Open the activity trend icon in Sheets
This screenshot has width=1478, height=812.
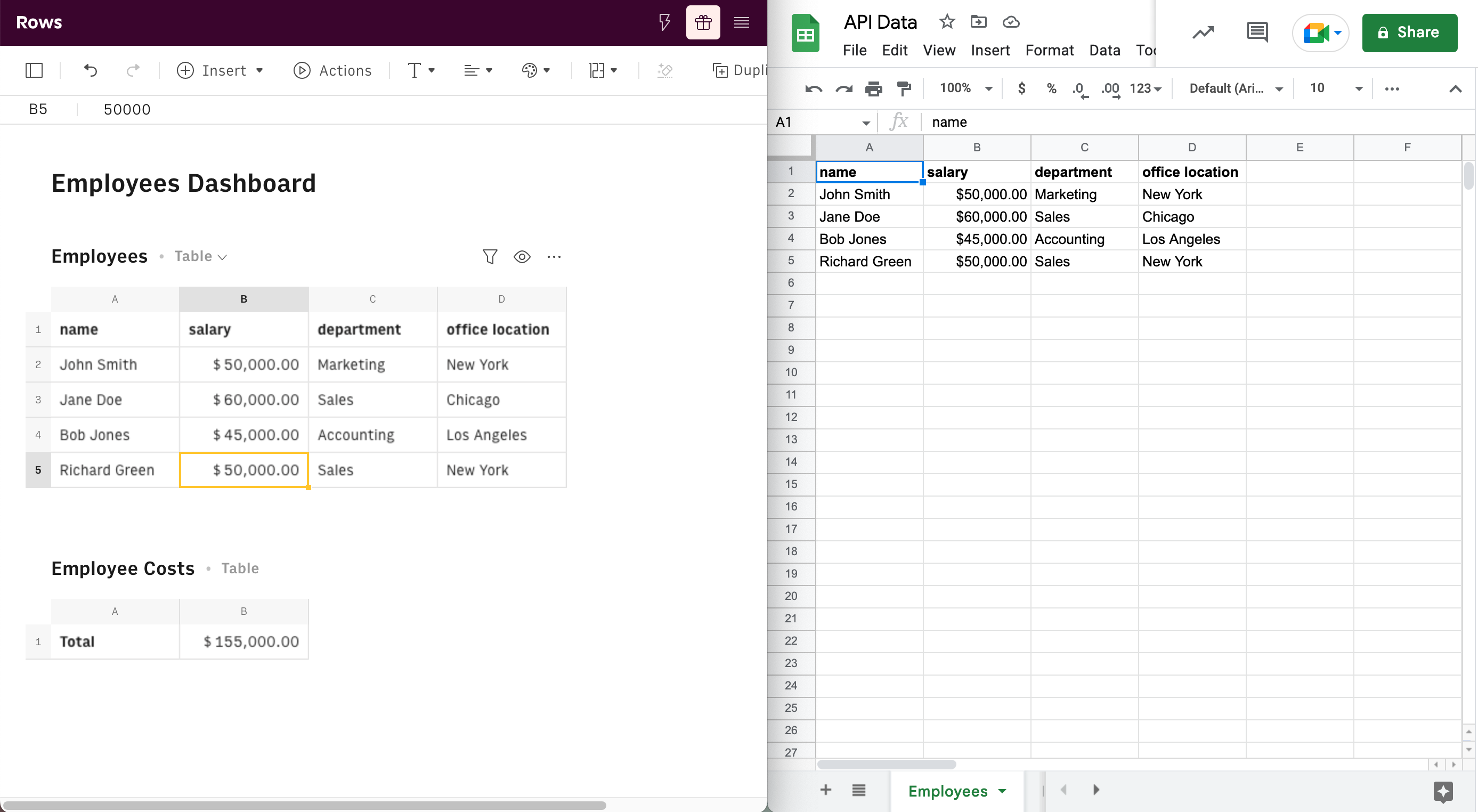[1203, 32]
